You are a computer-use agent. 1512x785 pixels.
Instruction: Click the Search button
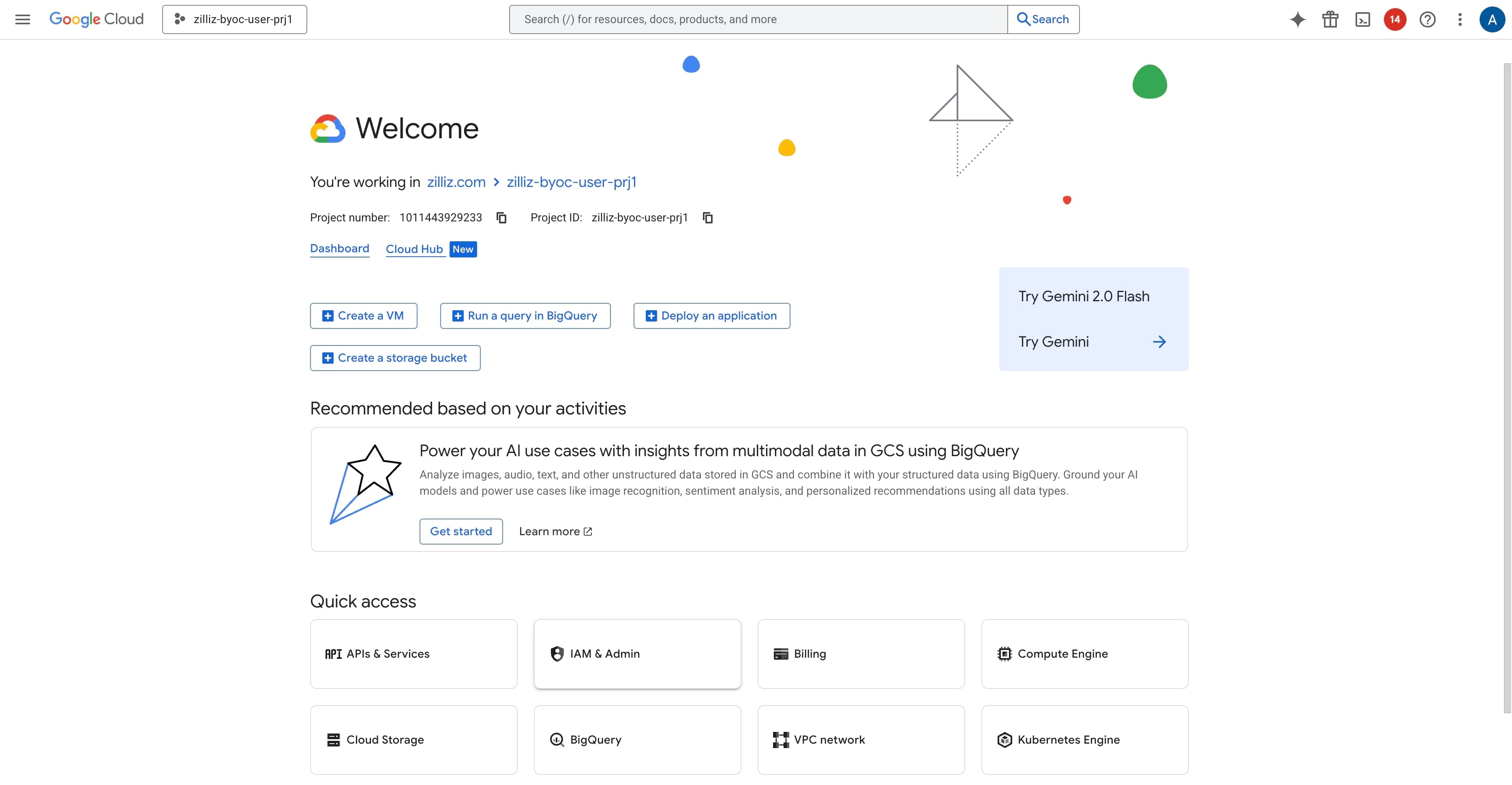1043,19
